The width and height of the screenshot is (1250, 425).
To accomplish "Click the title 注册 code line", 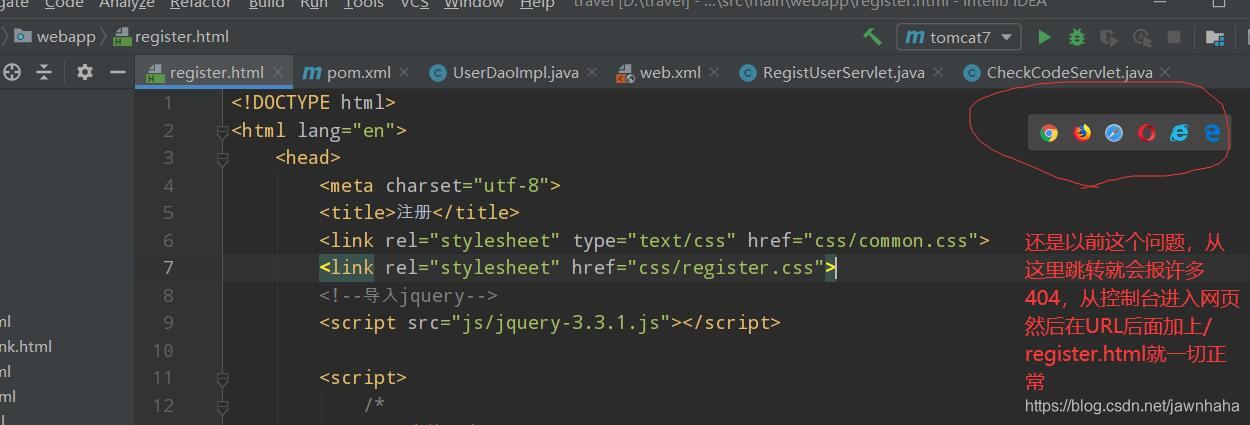I will [x=419, y=212].
